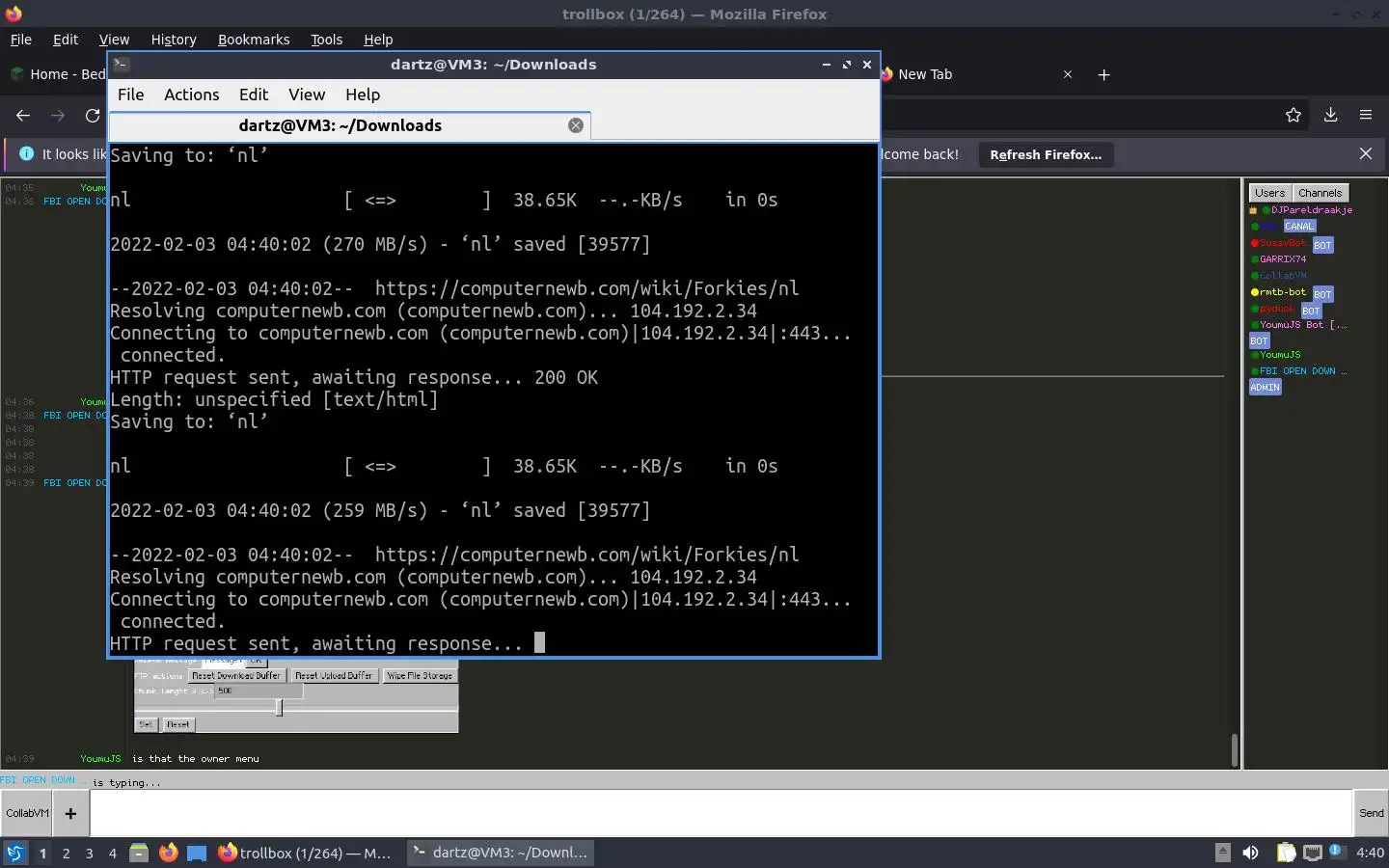Click the 4:40 taskbar clock

click(x=1370, y=853)
